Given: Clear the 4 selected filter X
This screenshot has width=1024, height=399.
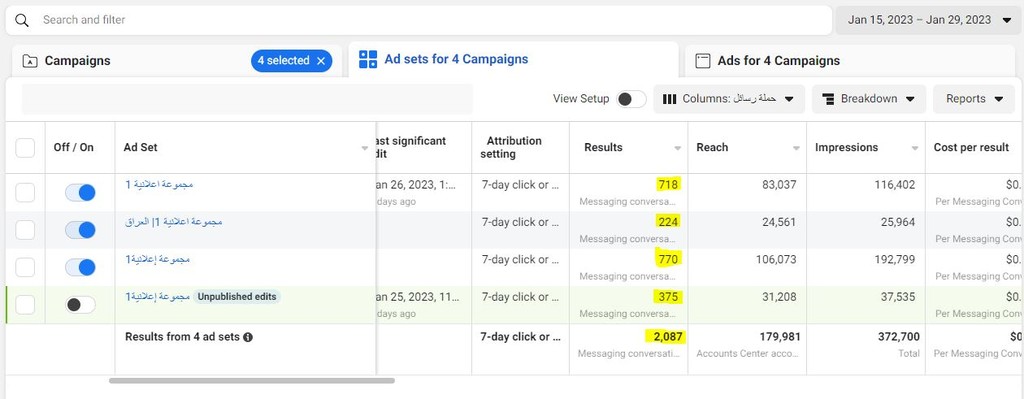Looking at the screenshot, I should pyautogui.click(x=321, y=61).
